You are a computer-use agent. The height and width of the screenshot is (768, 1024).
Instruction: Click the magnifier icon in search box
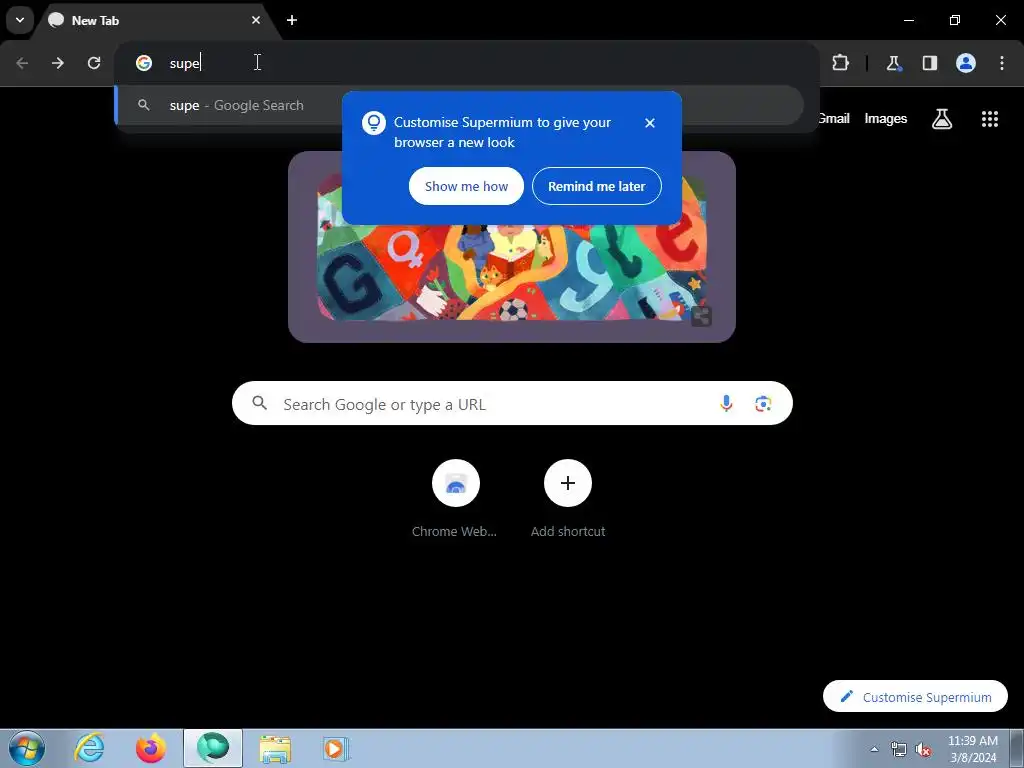tap(259, 404)
